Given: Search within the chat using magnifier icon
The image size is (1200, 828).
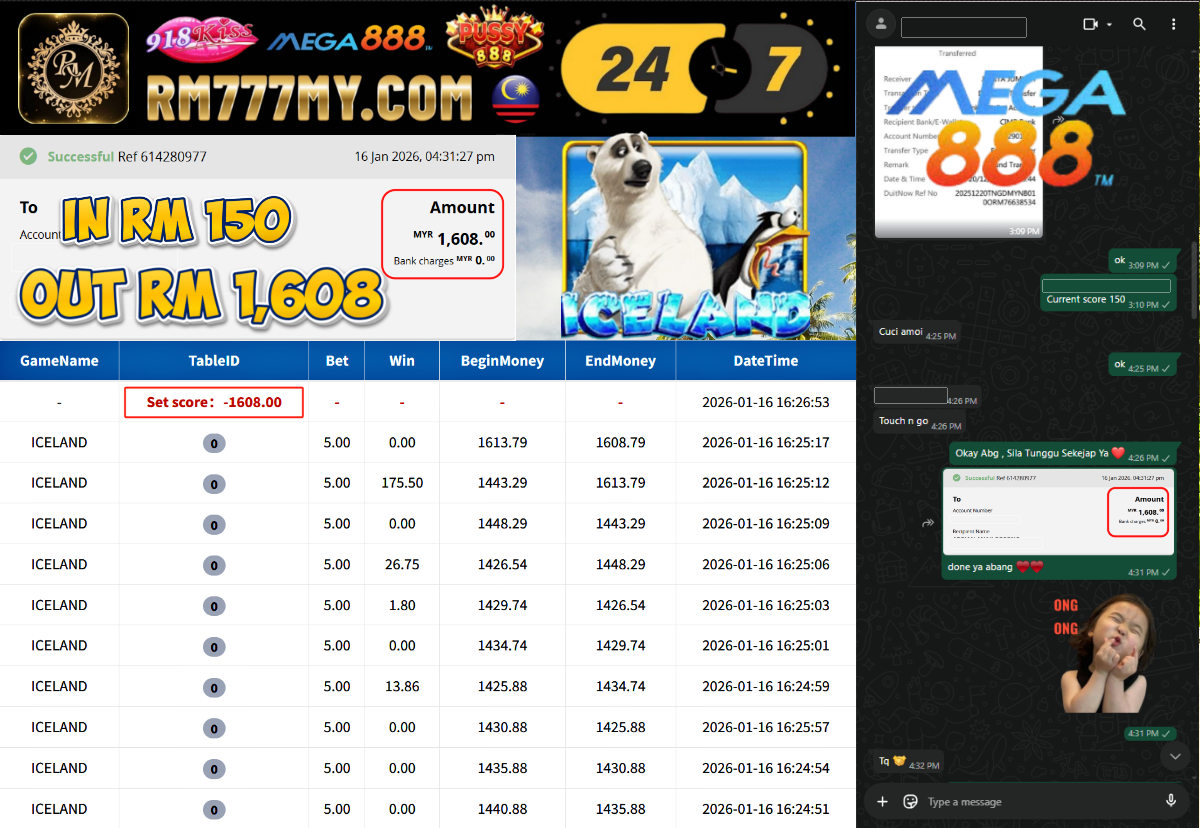Looking at the screenshot, I should coord(1139,24).
